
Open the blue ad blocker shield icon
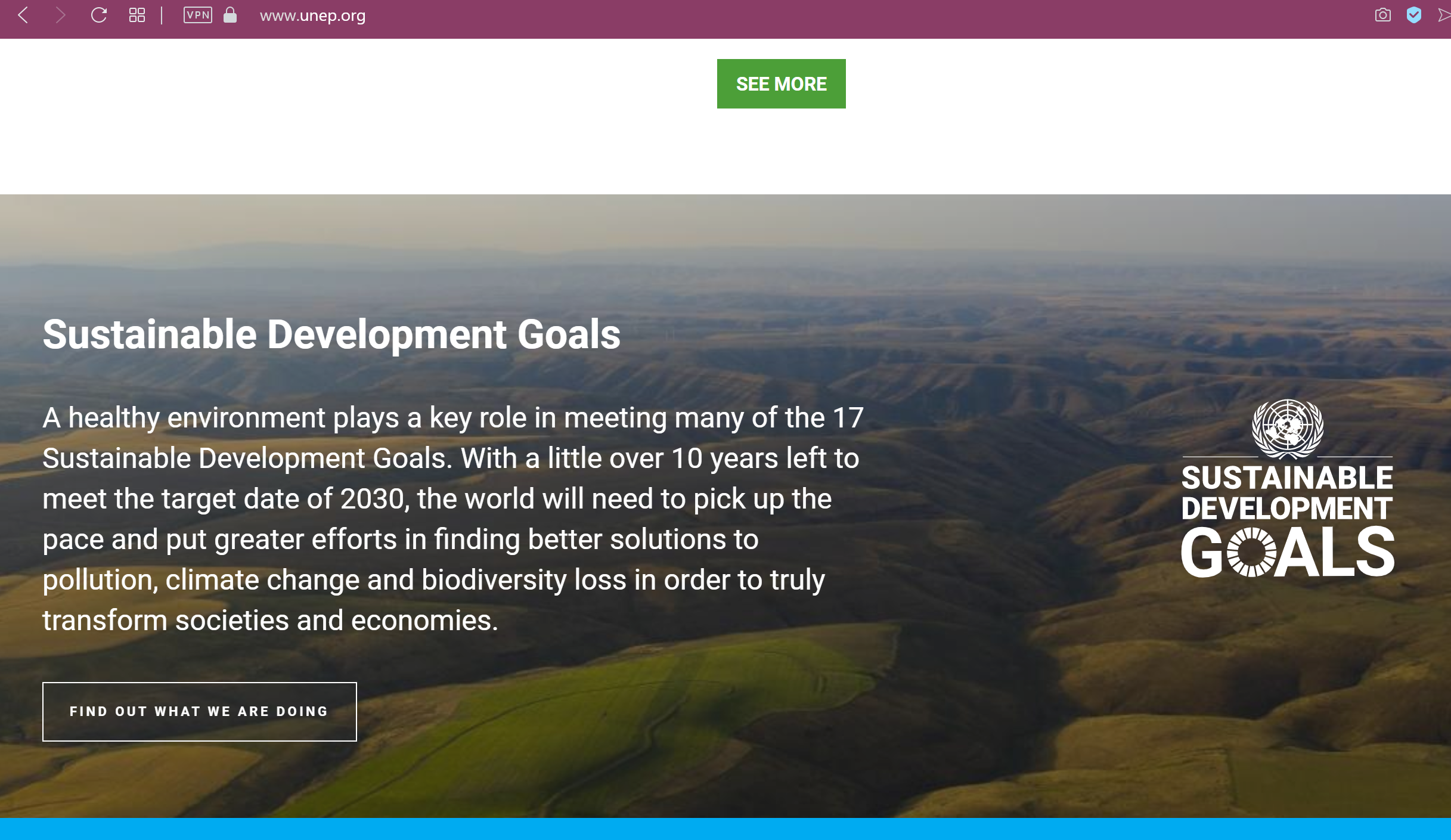click(1414, 15)
